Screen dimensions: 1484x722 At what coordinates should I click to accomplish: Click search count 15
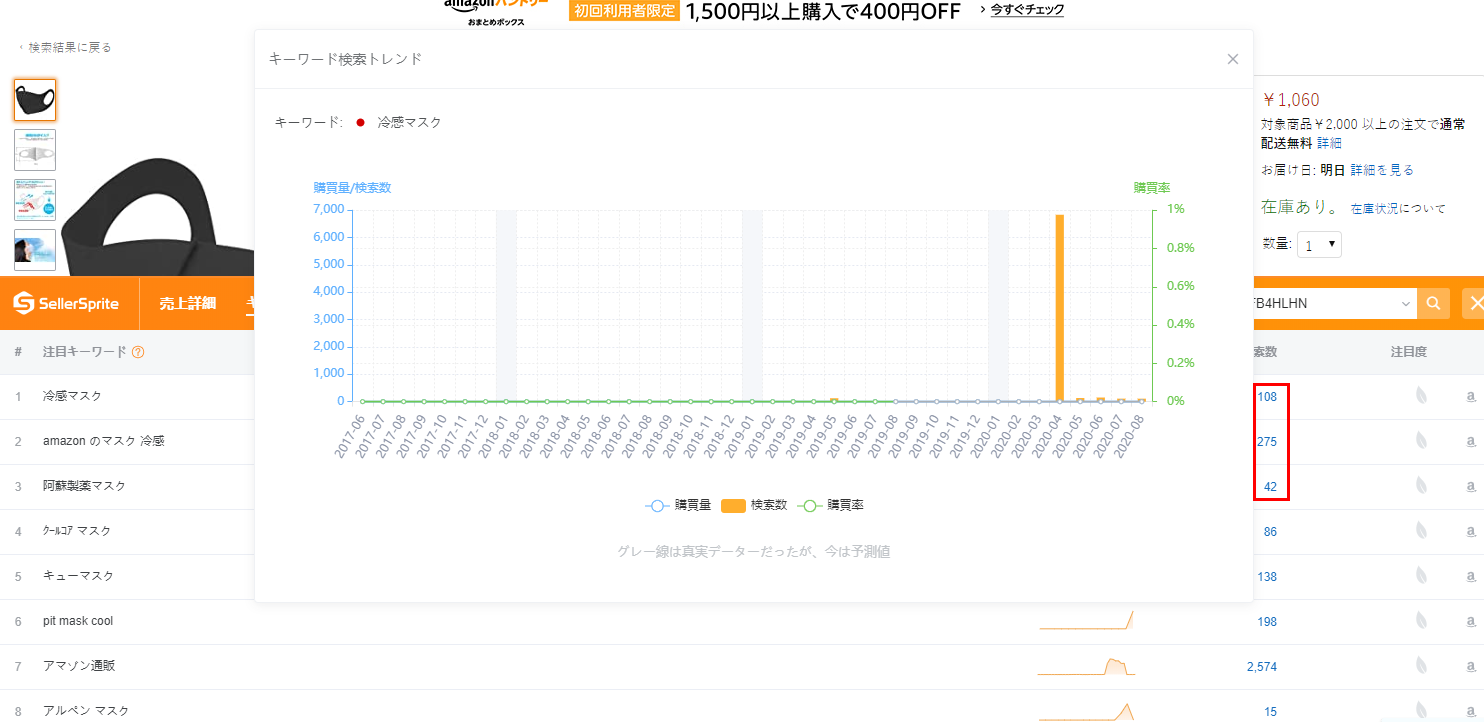pyautogui.click(x=1271, y=712)
